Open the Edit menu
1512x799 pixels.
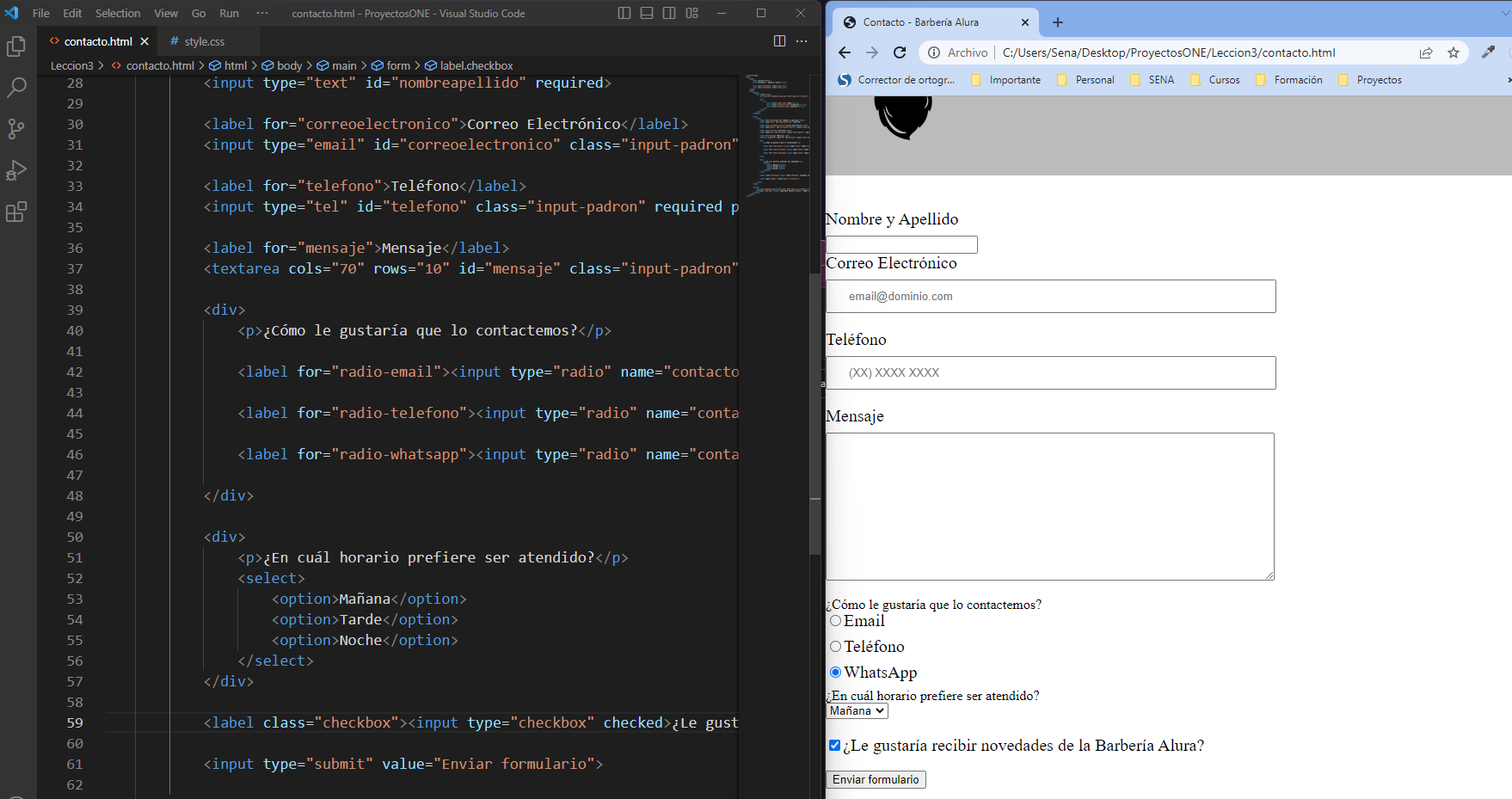pos(73,13)
